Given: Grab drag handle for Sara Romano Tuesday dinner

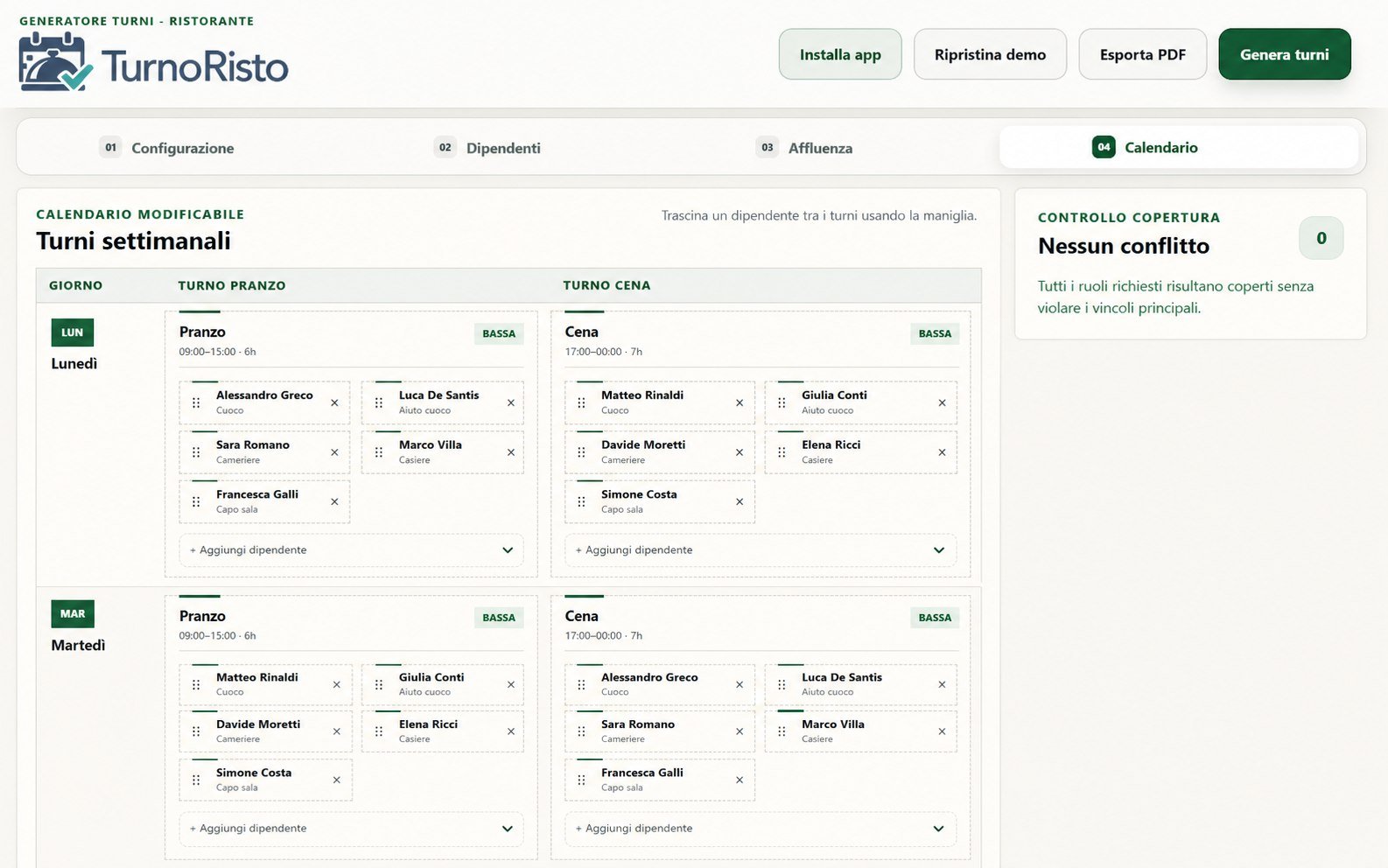Looking at the screenshot, I should [581, 731].
